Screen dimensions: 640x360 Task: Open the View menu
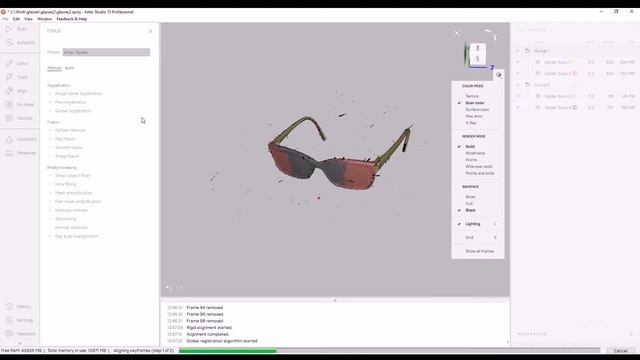tap(28, 19)
